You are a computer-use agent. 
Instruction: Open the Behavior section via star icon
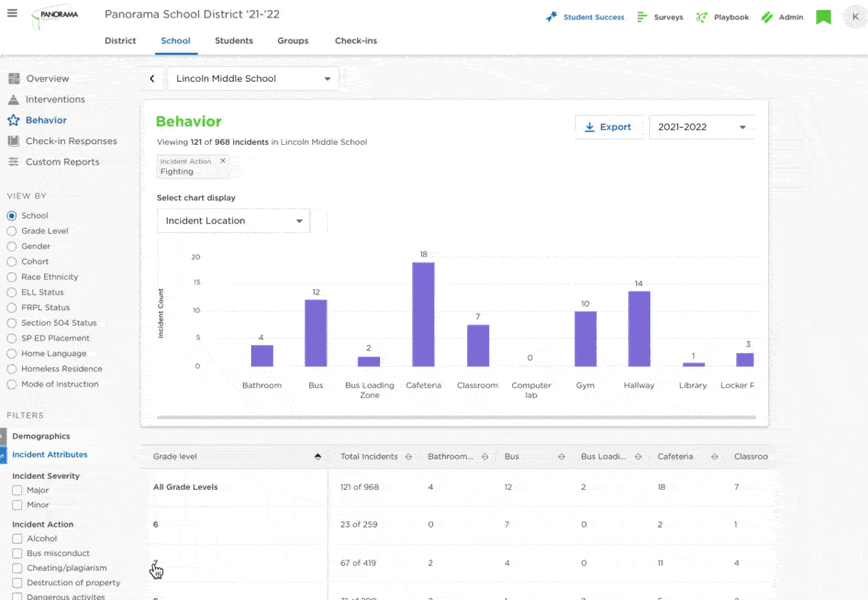coord(14,120)
